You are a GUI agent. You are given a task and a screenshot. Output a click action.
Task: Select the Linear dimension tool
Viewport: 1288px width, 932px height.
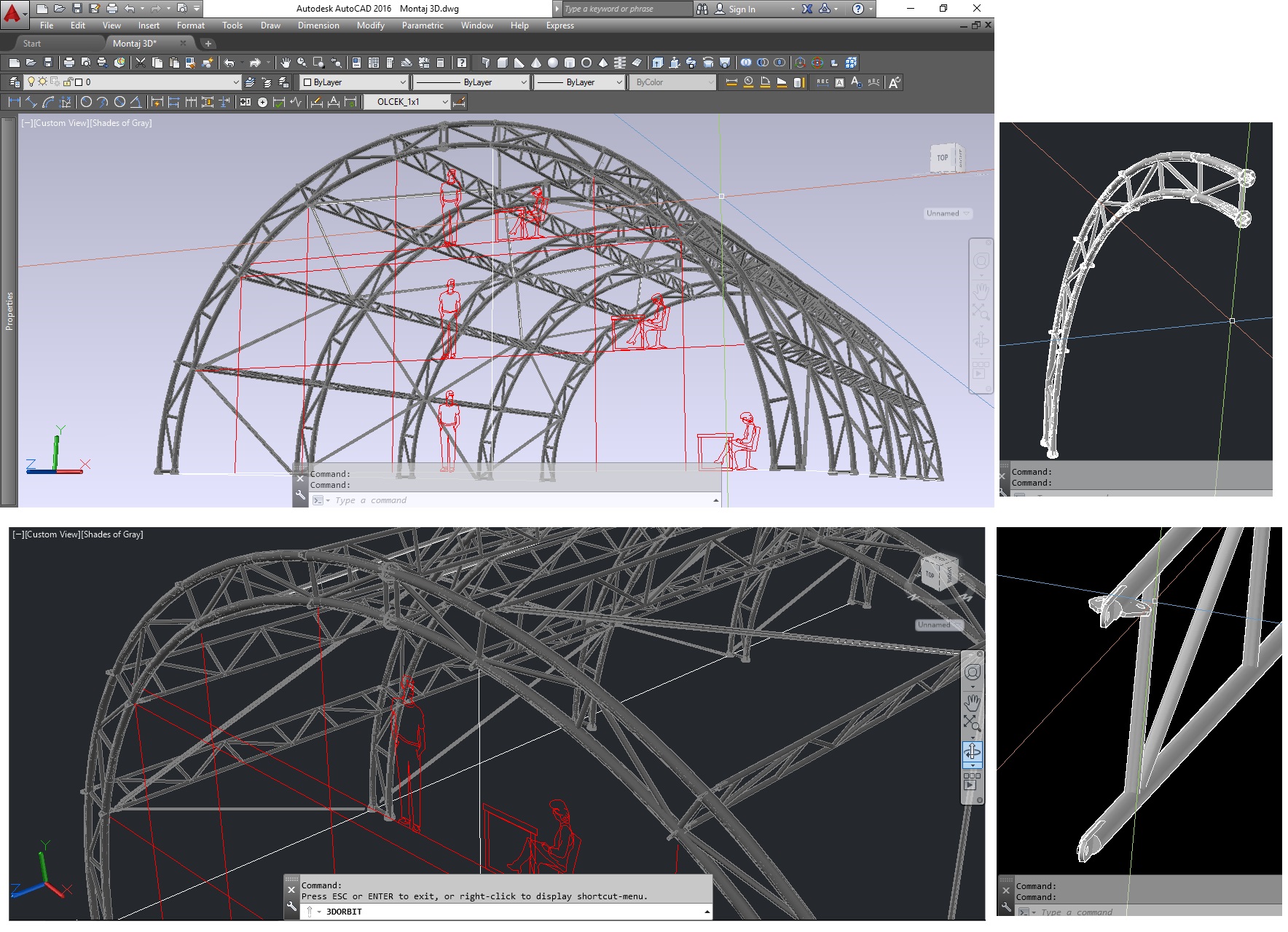coord(14,102)
